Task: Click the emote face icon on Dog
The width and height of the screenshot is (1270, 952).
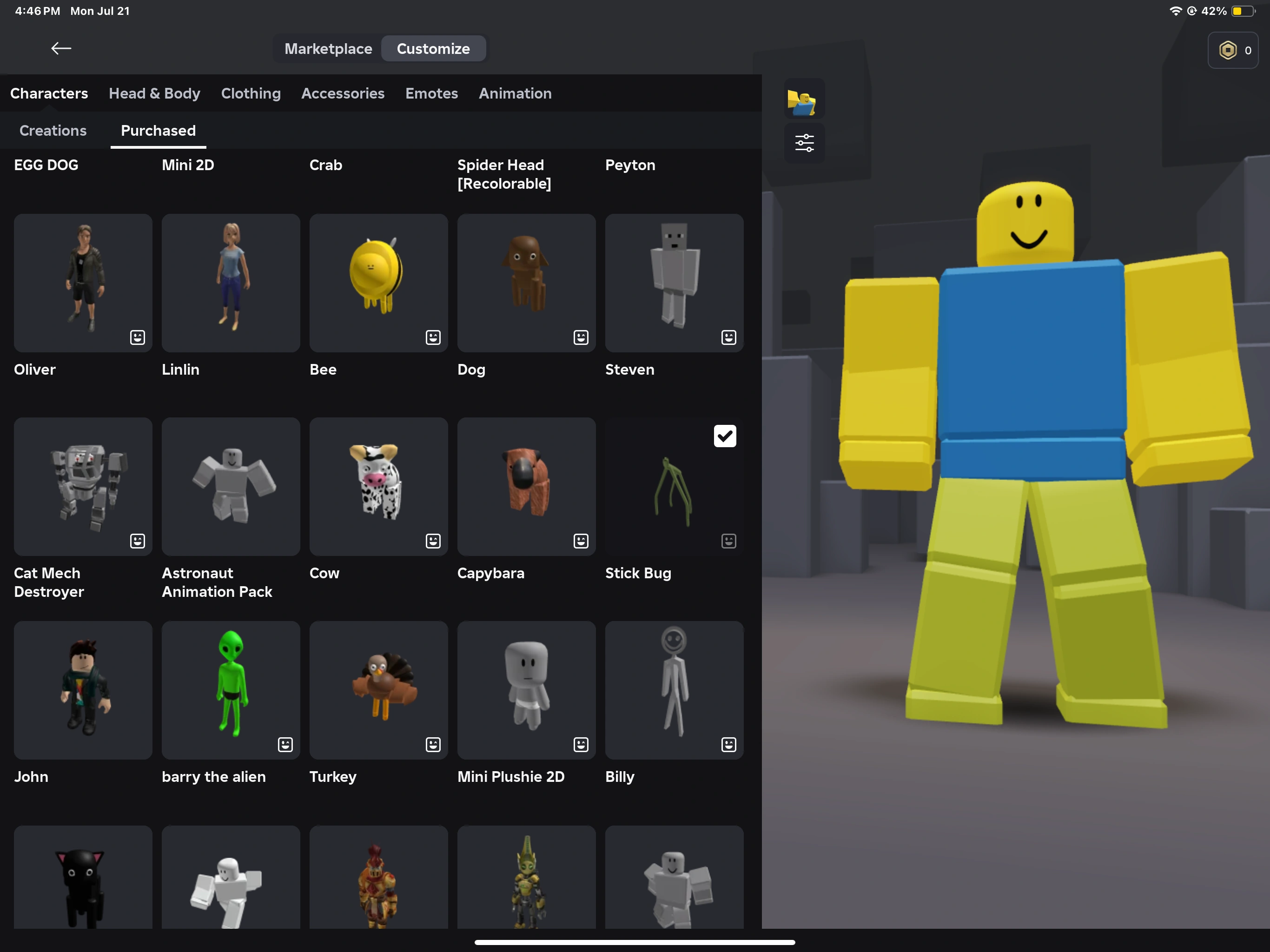Action: point(581,337)
